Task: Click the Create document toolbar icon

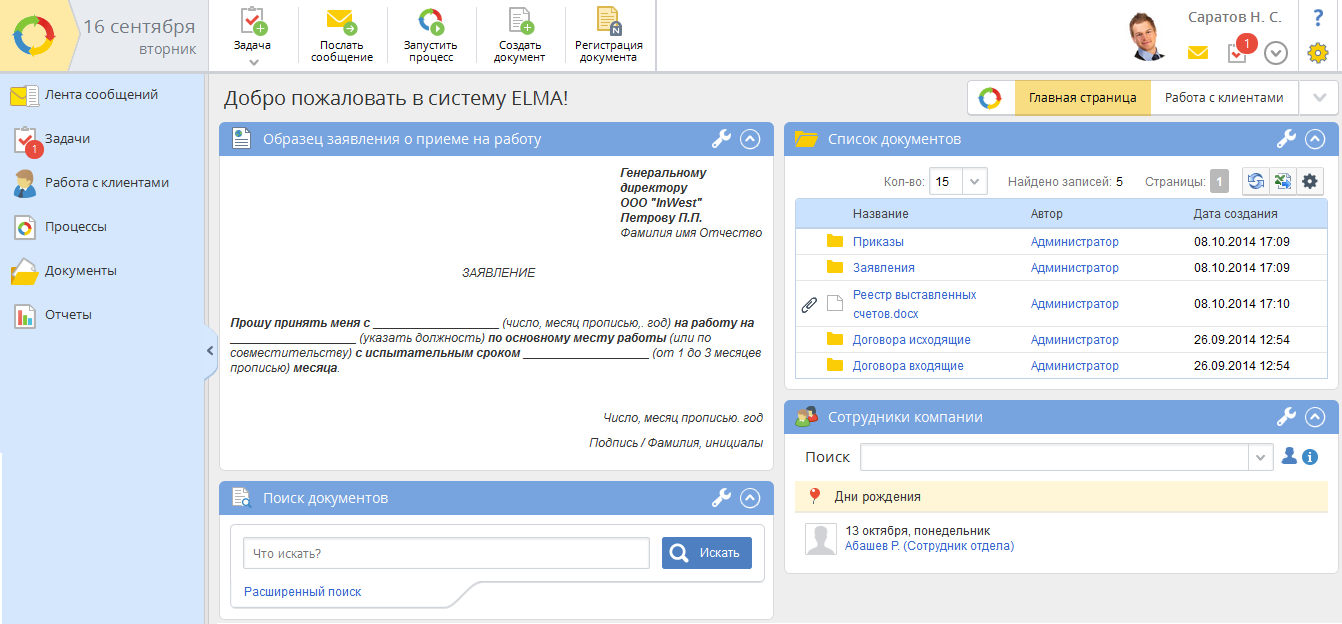Action: [520, 22]
